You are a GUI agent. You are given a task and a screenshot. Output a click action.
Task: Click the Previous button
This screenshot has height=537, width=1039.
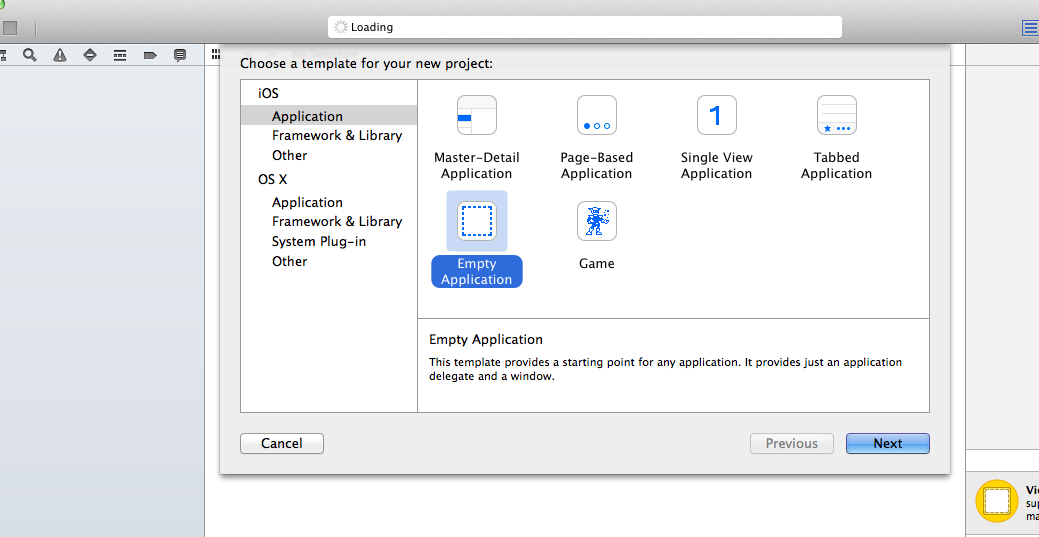click(x=792, y=444)
